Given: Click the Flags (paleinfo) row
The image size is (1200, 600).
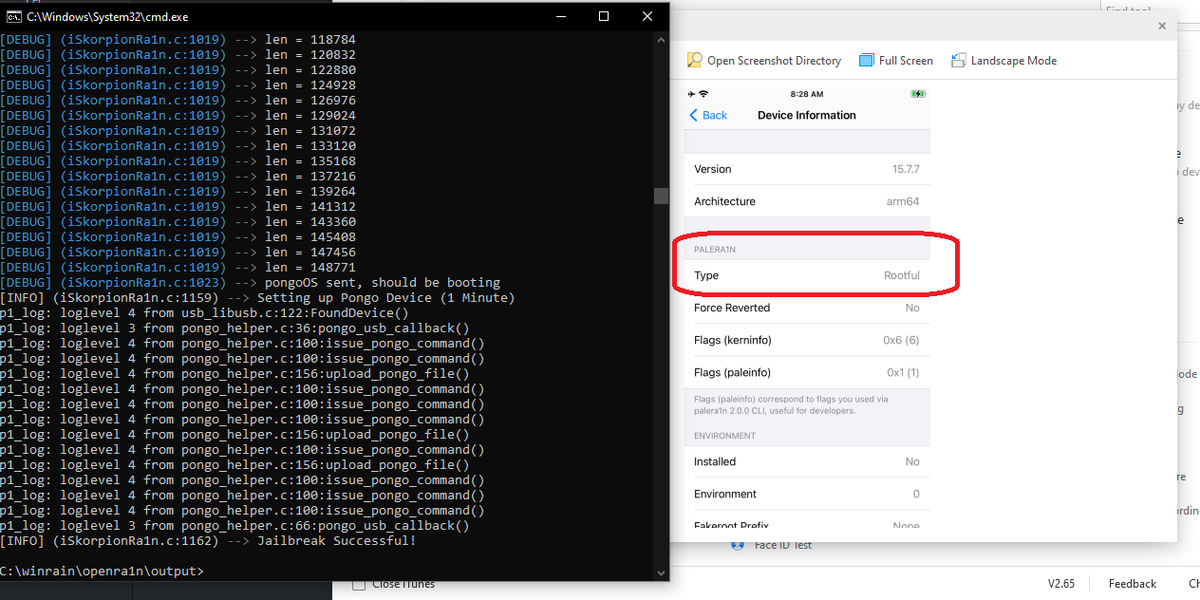Looking at the screenshot, I should (x=807, y=373).
